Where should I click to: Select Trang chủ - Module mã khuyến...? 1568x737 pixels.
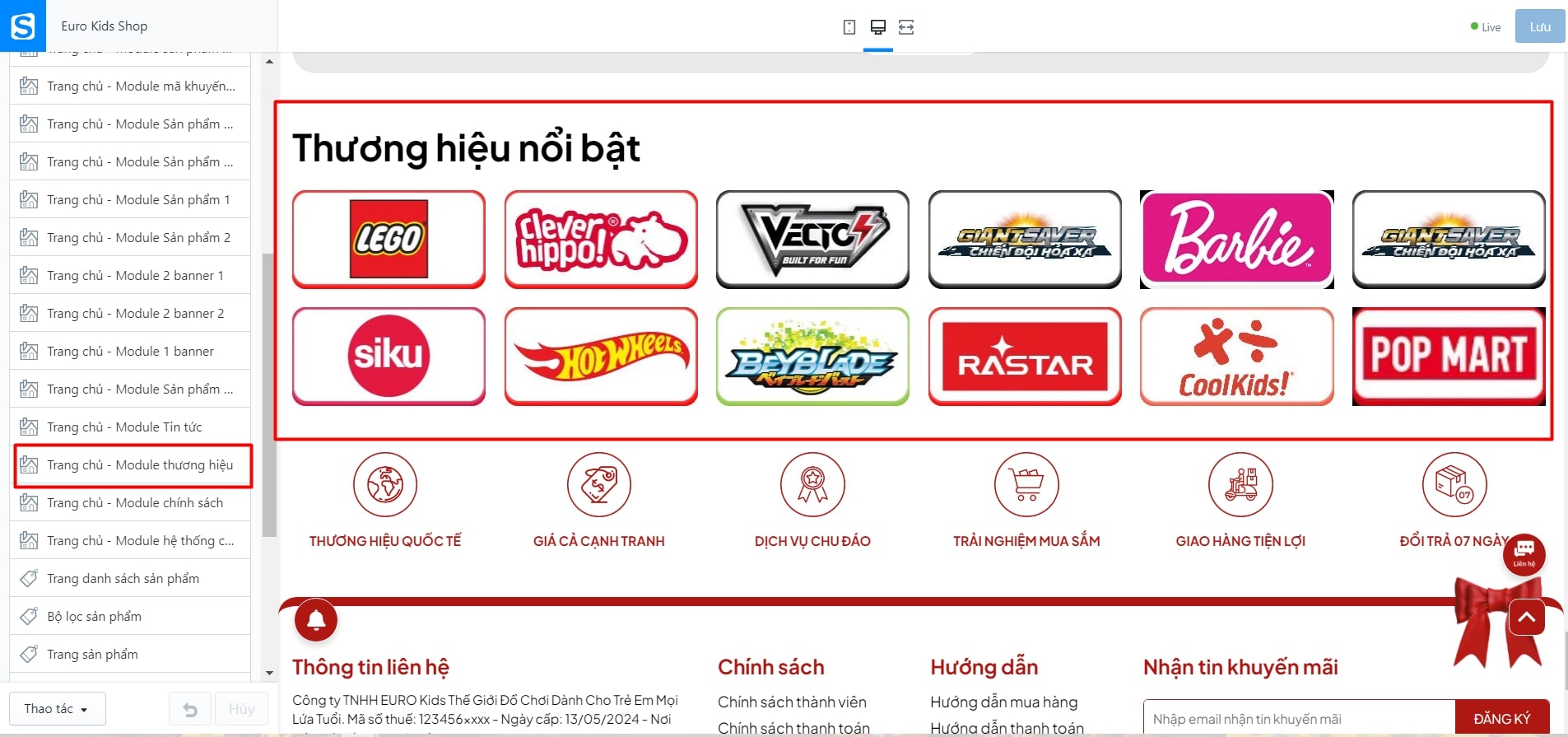coord(130,86)
